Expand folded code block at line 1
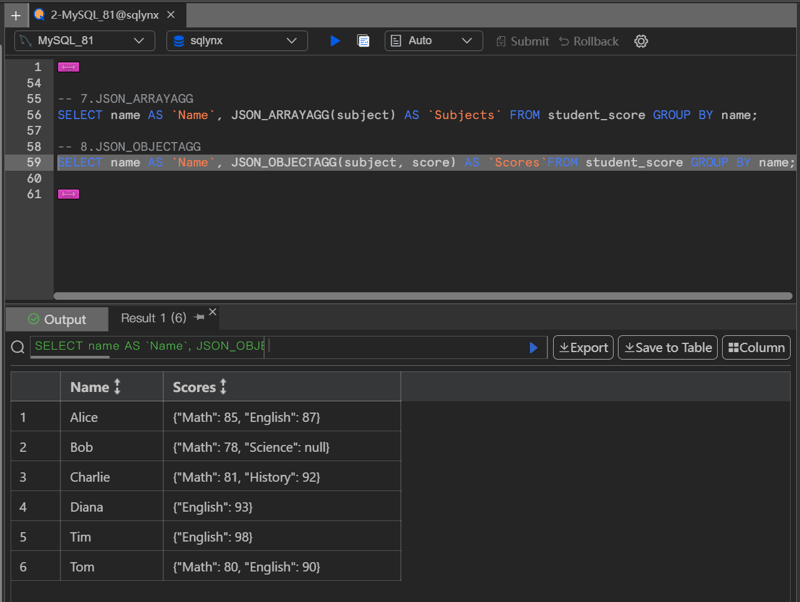 tap(68, 67)
